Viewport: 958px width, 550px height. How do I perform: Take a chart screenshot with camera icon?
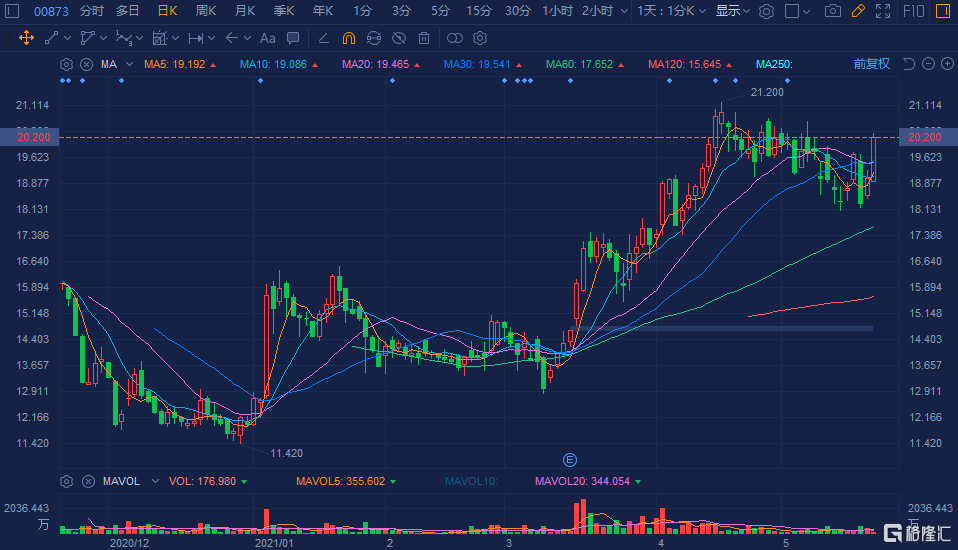click(832, 11)
